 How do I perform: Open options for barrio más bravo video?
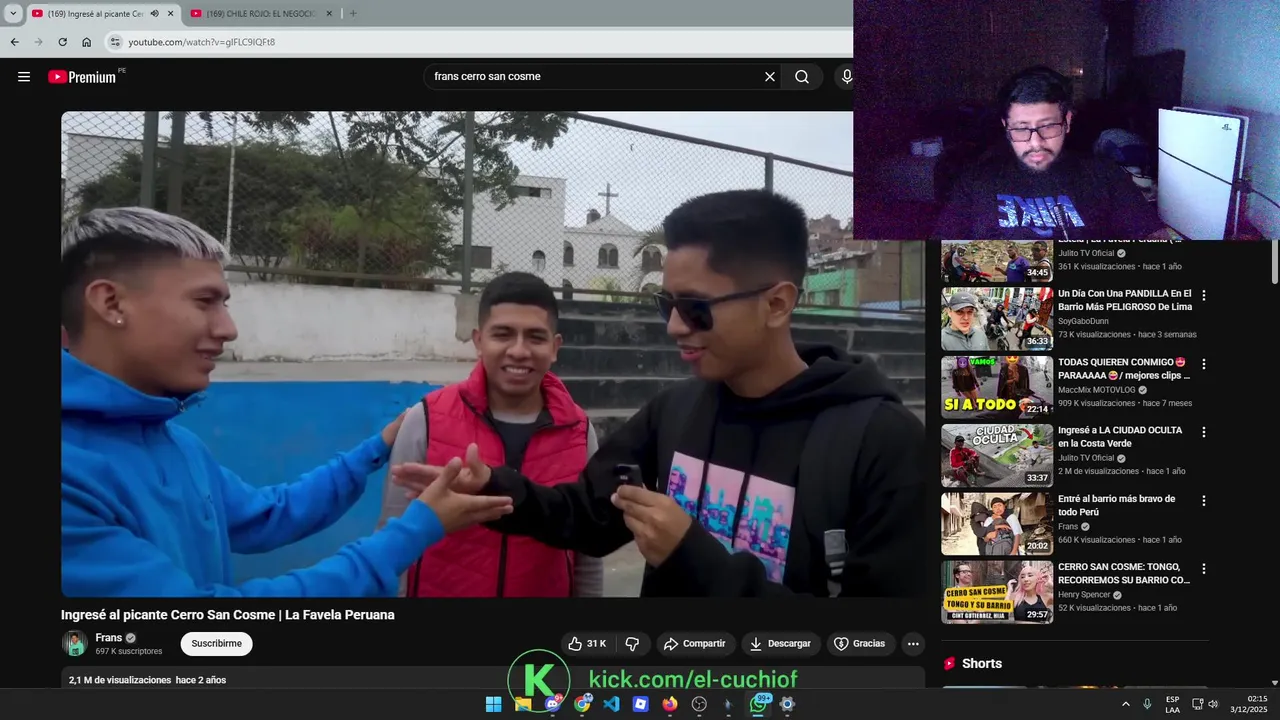(1203, 500)
